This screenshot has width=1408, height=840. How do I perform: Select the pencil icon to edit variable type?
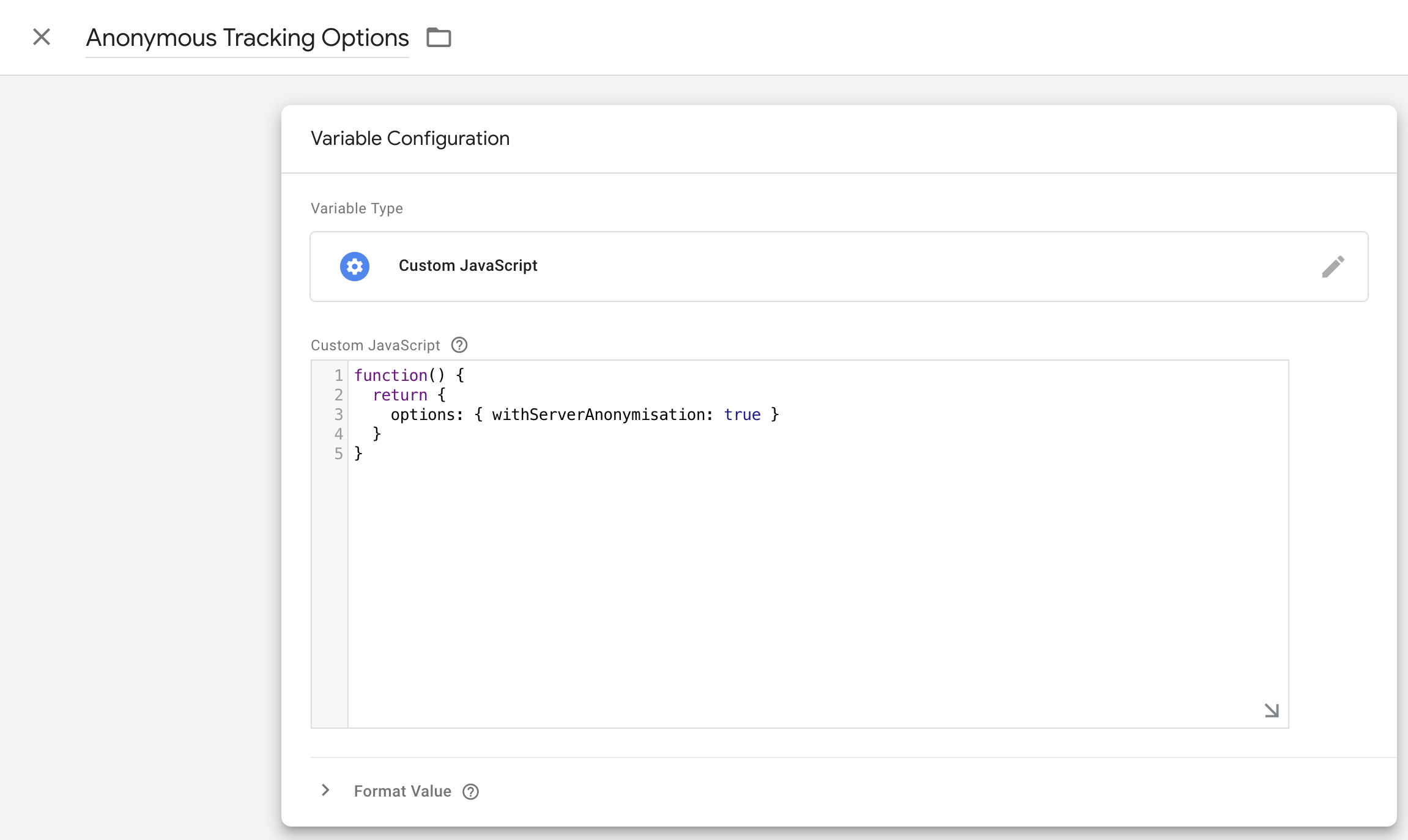(1333, 266)
